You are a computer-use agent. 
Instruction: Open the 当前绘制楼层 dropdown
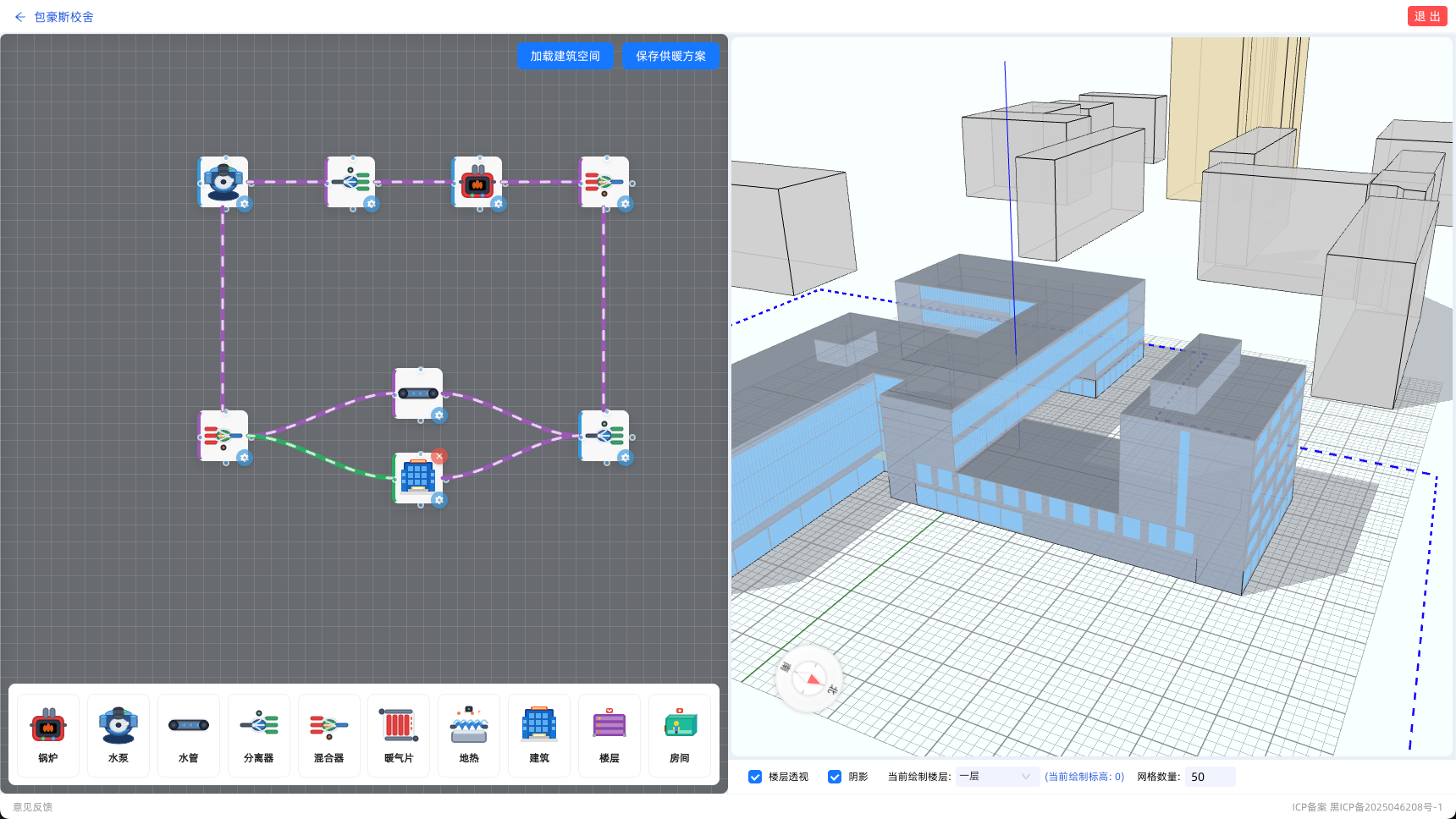tap(997, 777)
